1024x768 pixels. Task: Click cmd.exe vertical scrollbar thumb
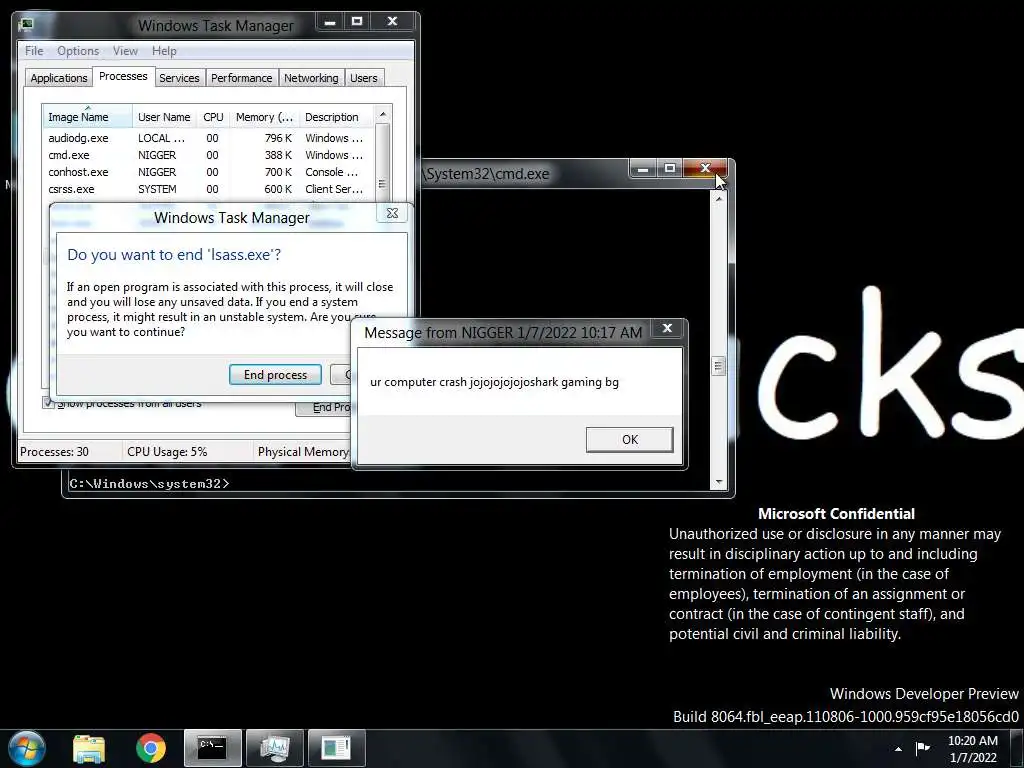(718, 366)
